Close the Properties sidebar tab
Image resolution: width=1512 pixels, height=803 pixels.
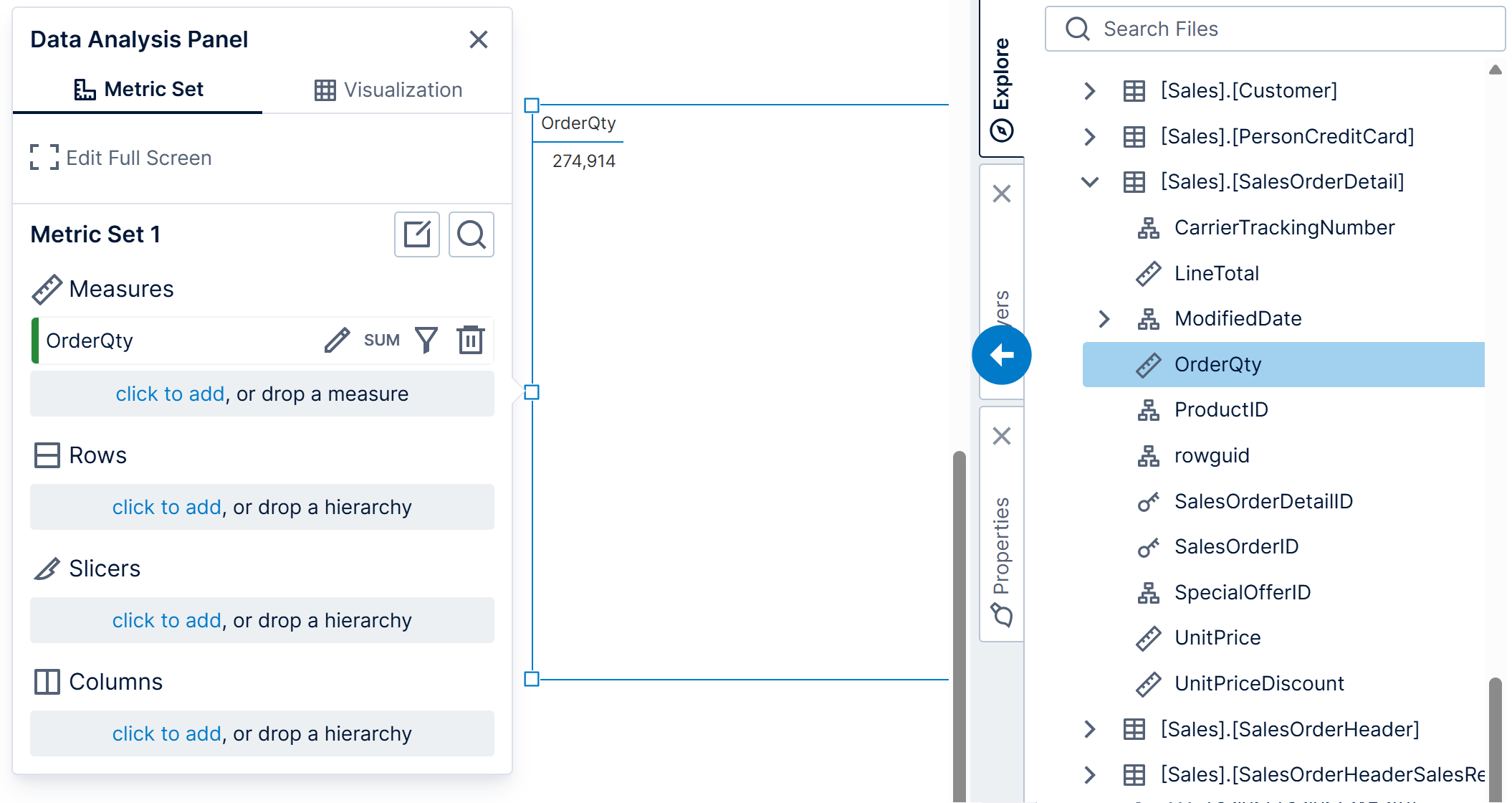[x=1002, y=436]
